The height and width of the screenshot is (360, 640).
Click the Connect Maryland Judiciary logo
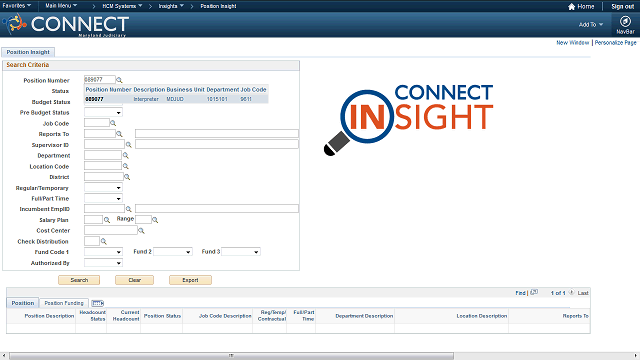click(x=67, y=25)
